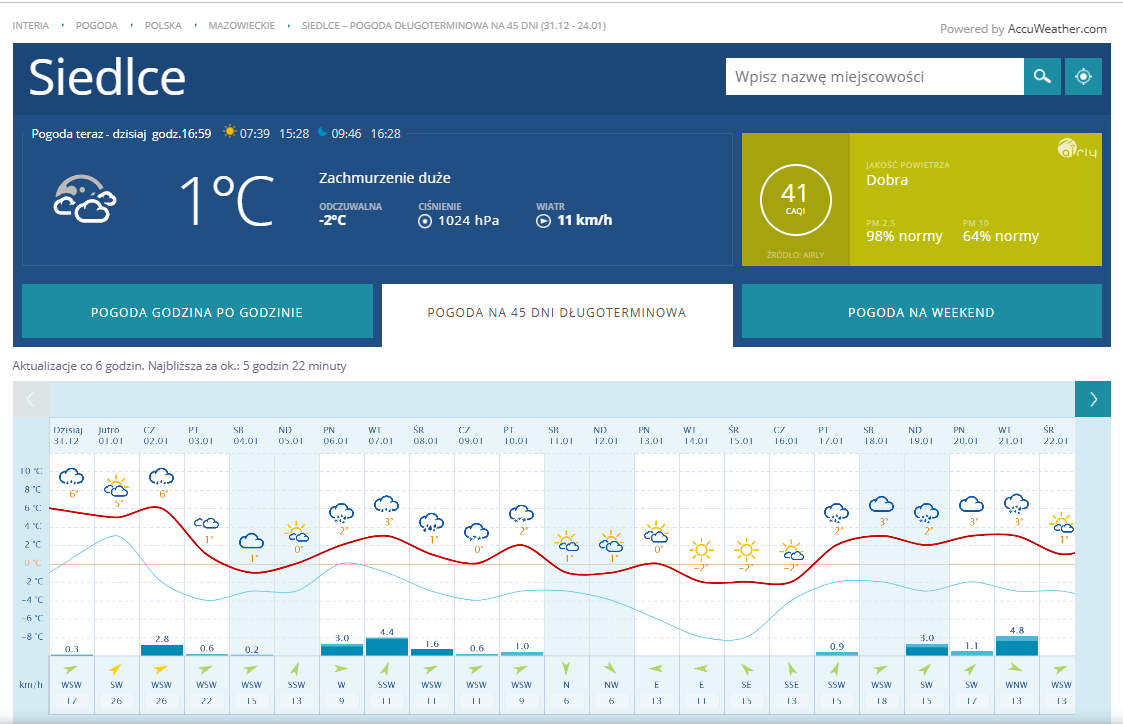The image size is (1123, 724).
Task: Click the Airly logo icon
Action: point(1078,151)
